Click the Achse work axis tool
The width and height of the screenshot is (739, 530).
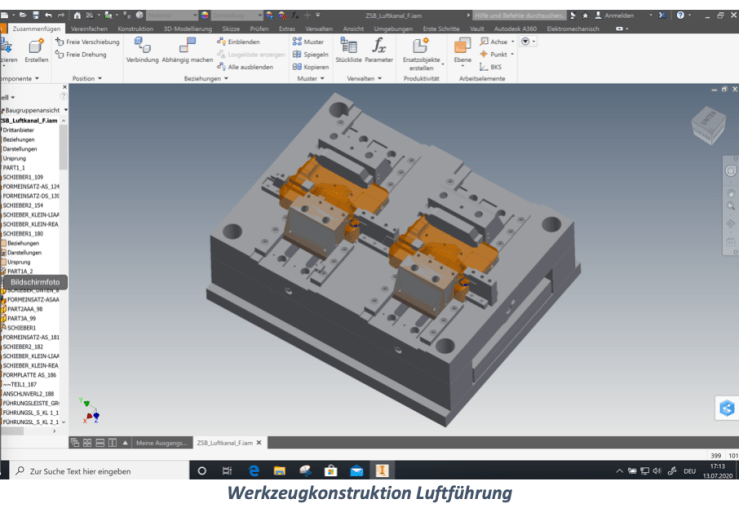tap(494, 42)
